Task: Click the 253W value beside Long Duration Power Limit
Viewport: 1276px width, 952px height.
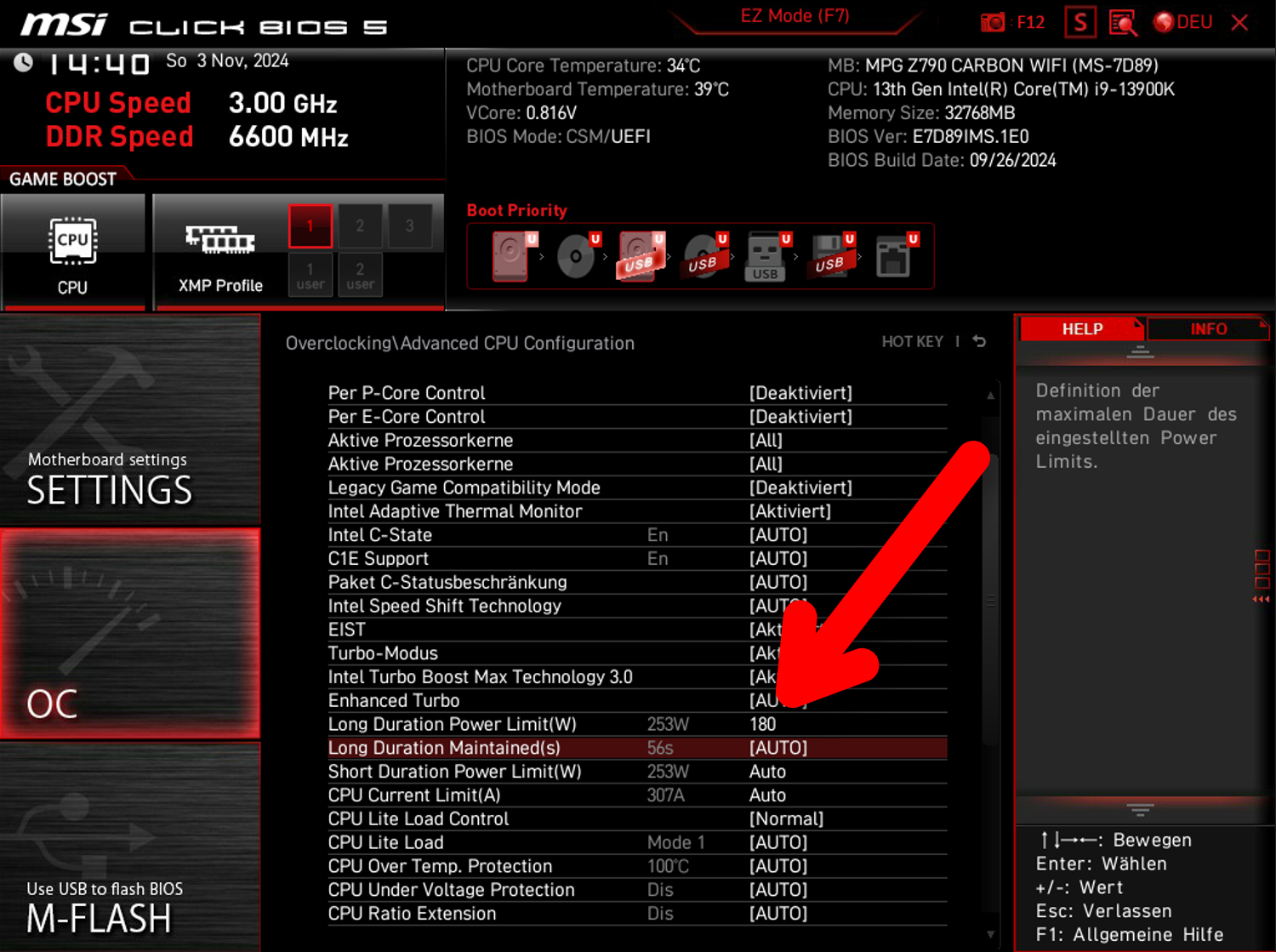Action: click(668, 725)
